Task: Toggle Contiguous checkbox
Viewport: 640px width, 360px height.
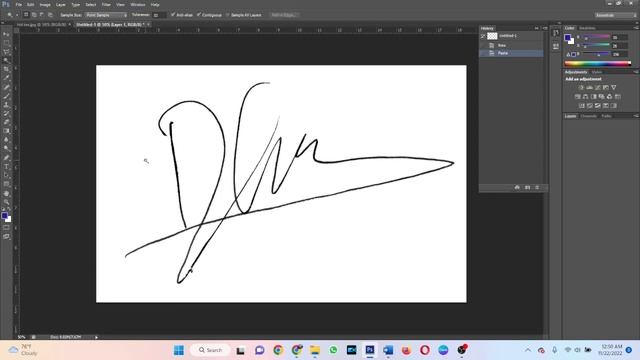Action: (199, 15)
